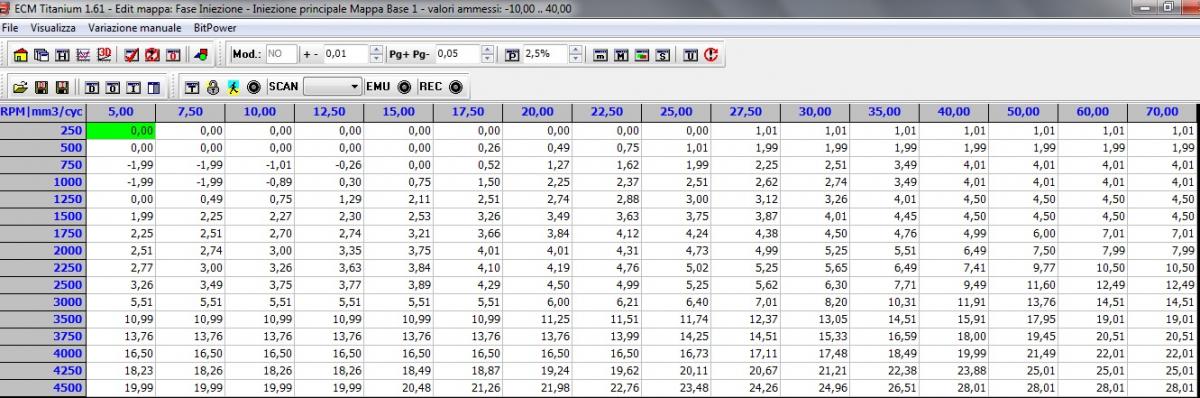The height and width of the screenshot is (398, 1200).
Task: Click the overlapping windows icon after the house
Action: pyautogui.click(x=42, y=55)
